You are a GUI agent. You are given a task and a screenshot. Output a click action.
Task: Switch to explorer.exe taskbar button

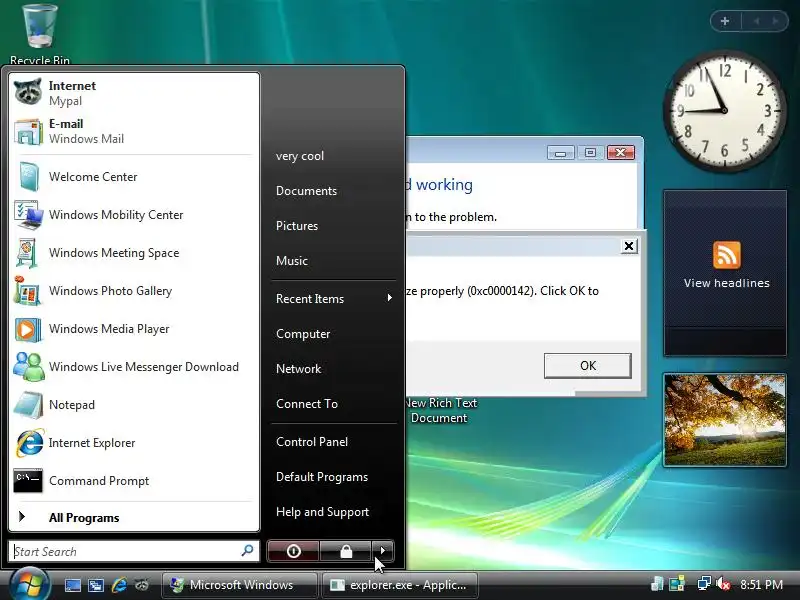400,585
